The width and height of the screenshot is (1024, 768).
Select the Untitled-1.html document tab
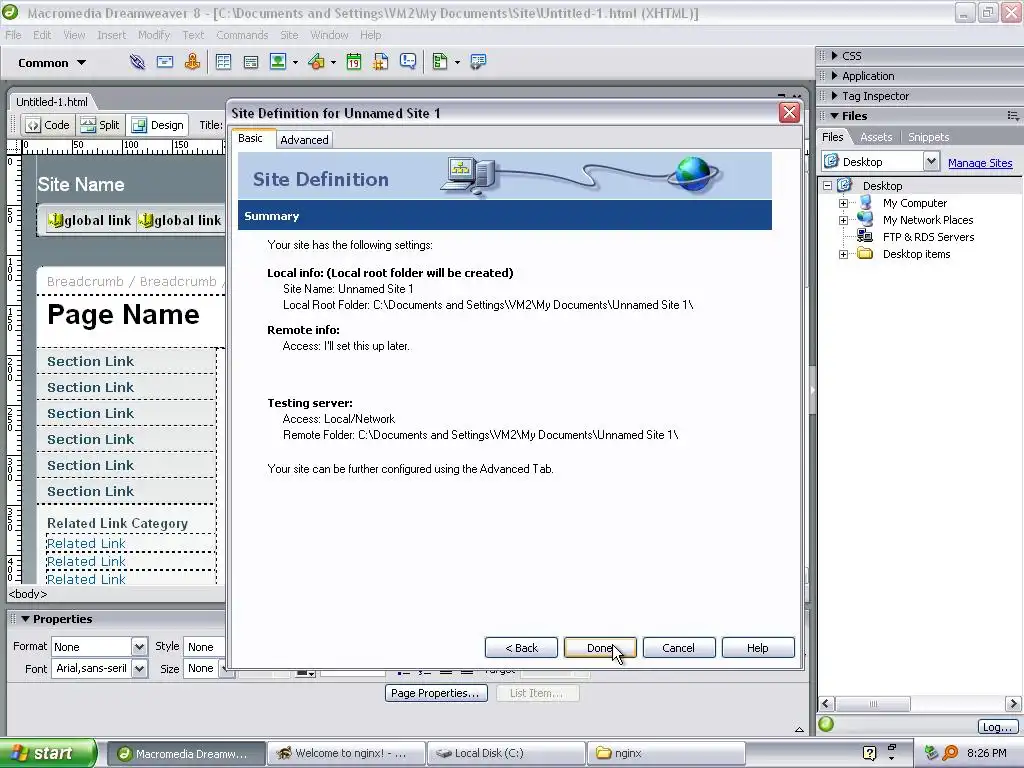pos(52,102)
